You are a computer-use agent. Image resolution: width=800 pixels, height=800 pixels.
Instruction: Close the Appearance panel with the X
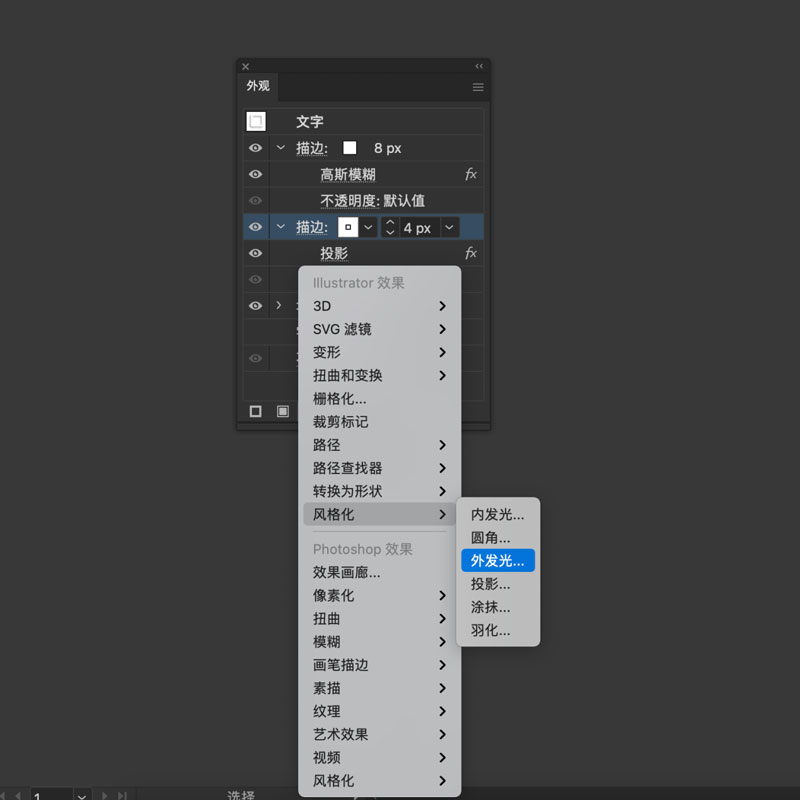245,67
